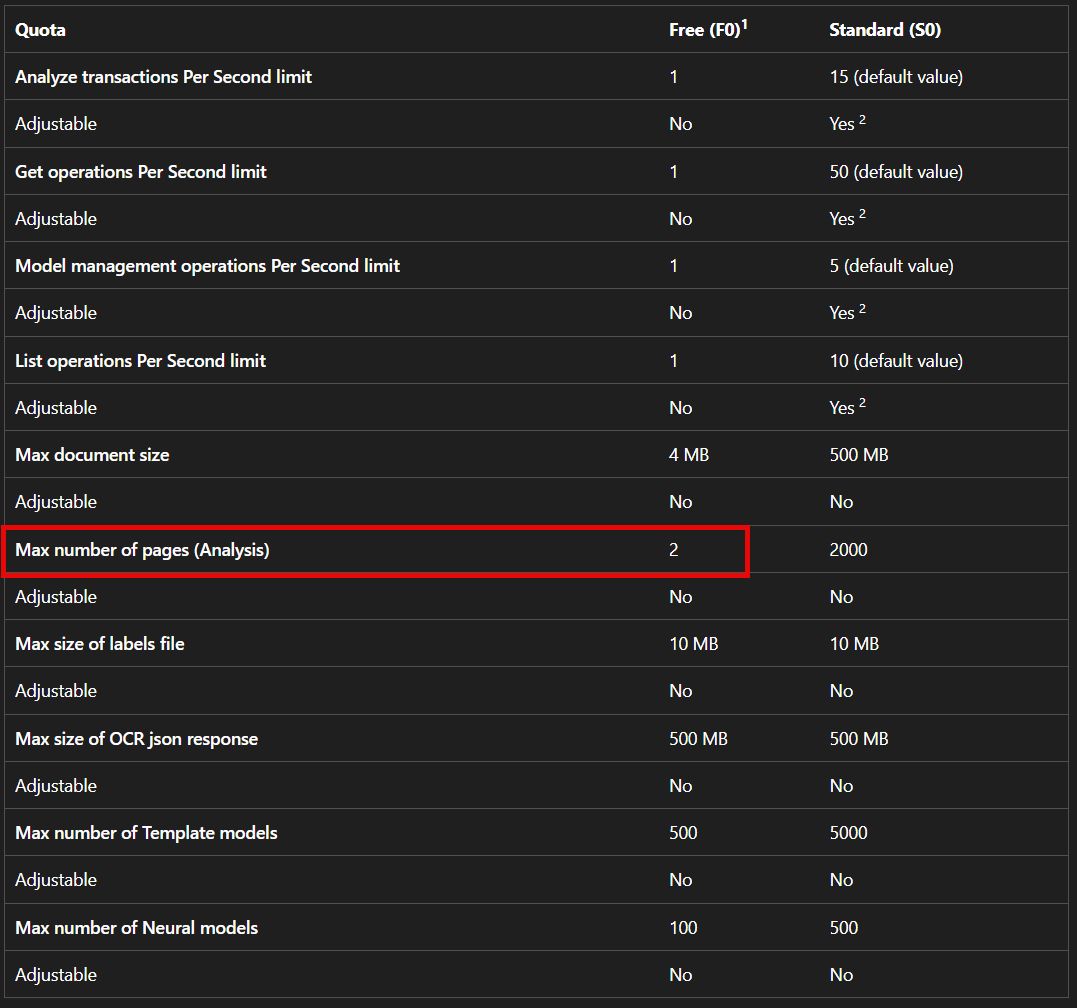
Task: Click the 10 (default value) cell
Action: click(895, 361)
